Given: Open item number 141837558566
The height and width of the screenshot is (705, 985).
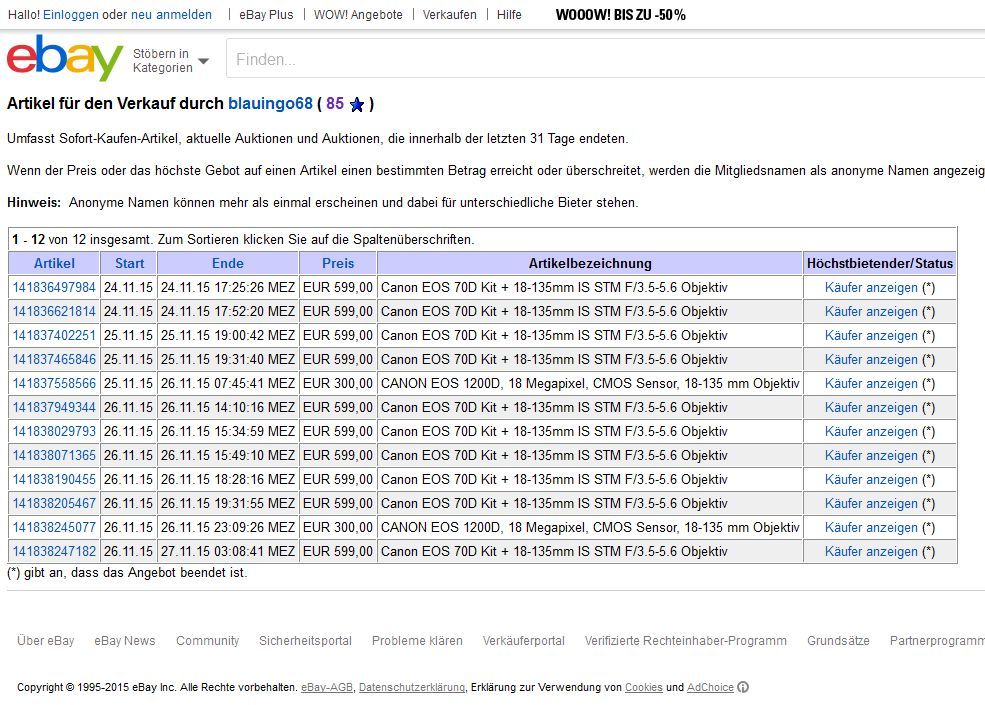Looking at the screenshot, I should pyautogui.click(x=54, y=383).
